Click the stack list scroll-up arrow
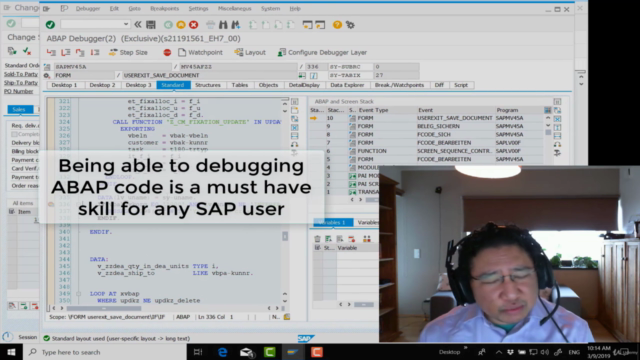The image size is (640, 360). point(548,118)
